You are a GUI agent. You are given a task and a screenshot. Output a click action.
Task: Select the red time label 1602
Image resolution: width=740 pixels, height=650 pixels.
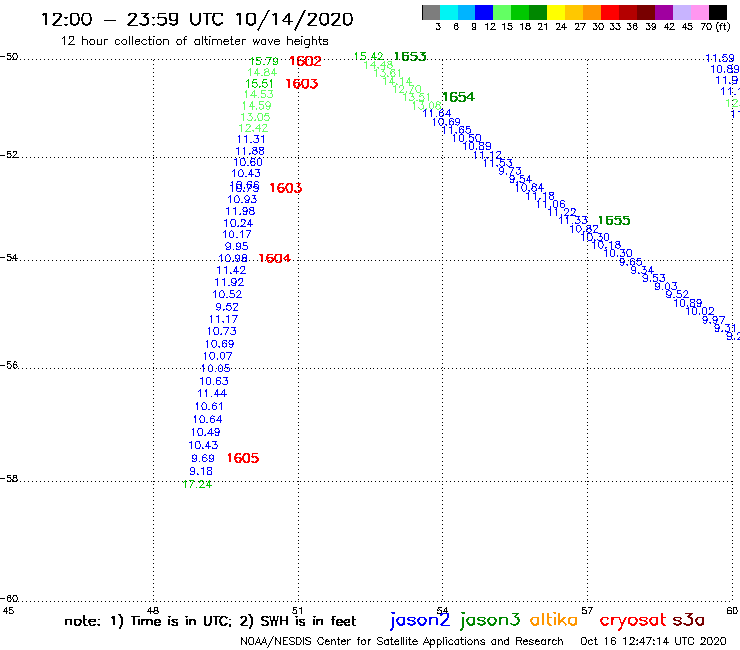pos(305,61)
